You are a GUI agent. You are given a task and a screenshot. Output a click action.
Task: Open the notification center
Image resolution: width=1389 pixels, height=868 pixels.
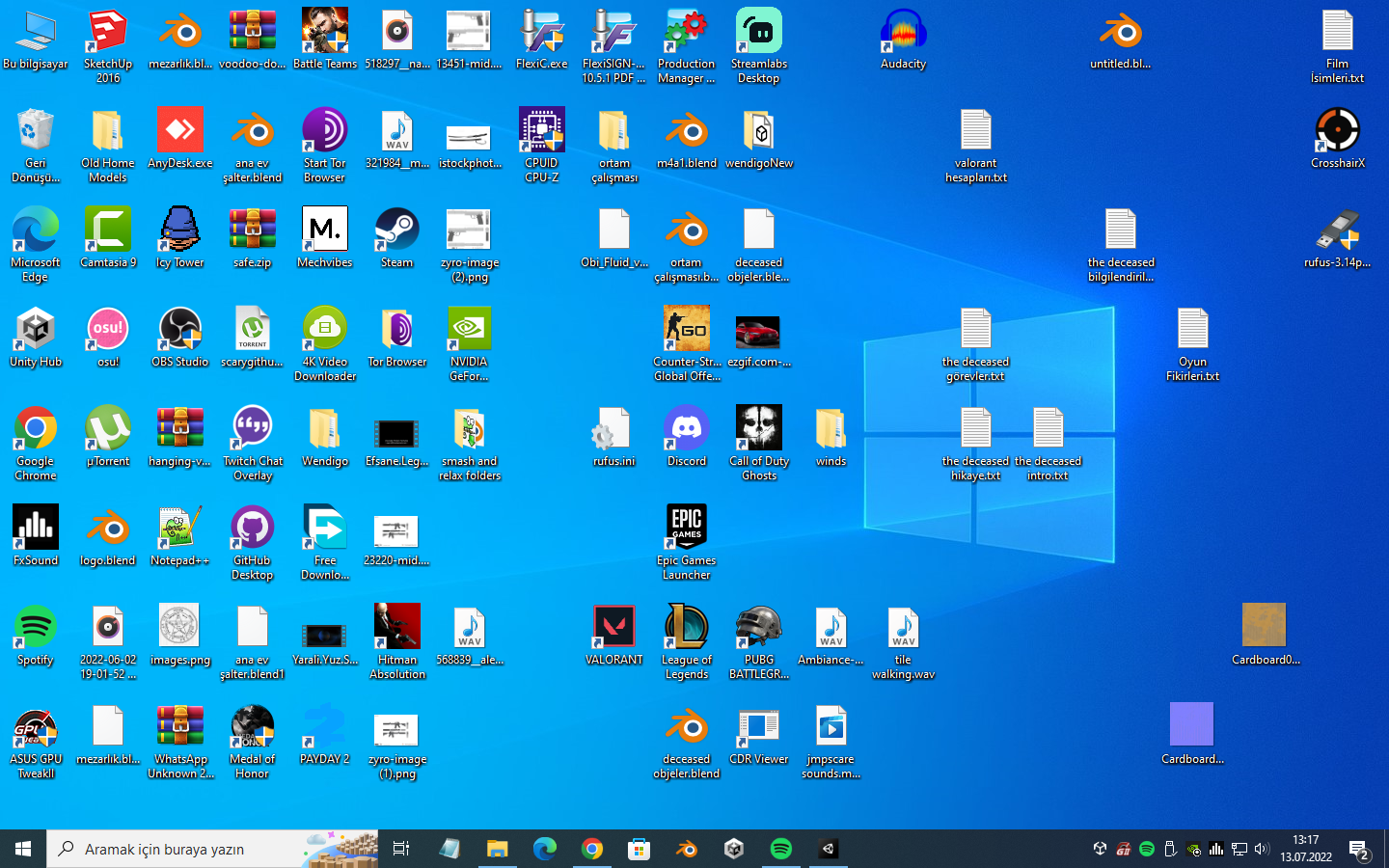[x=1360, y=850]
